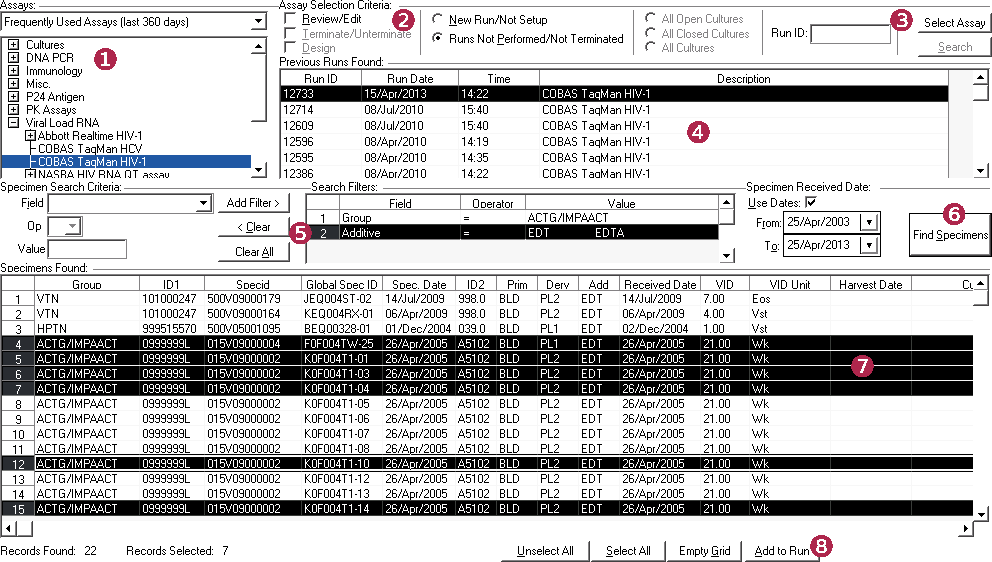
Task: Check the Design checkbox
Action: [290, 47]
